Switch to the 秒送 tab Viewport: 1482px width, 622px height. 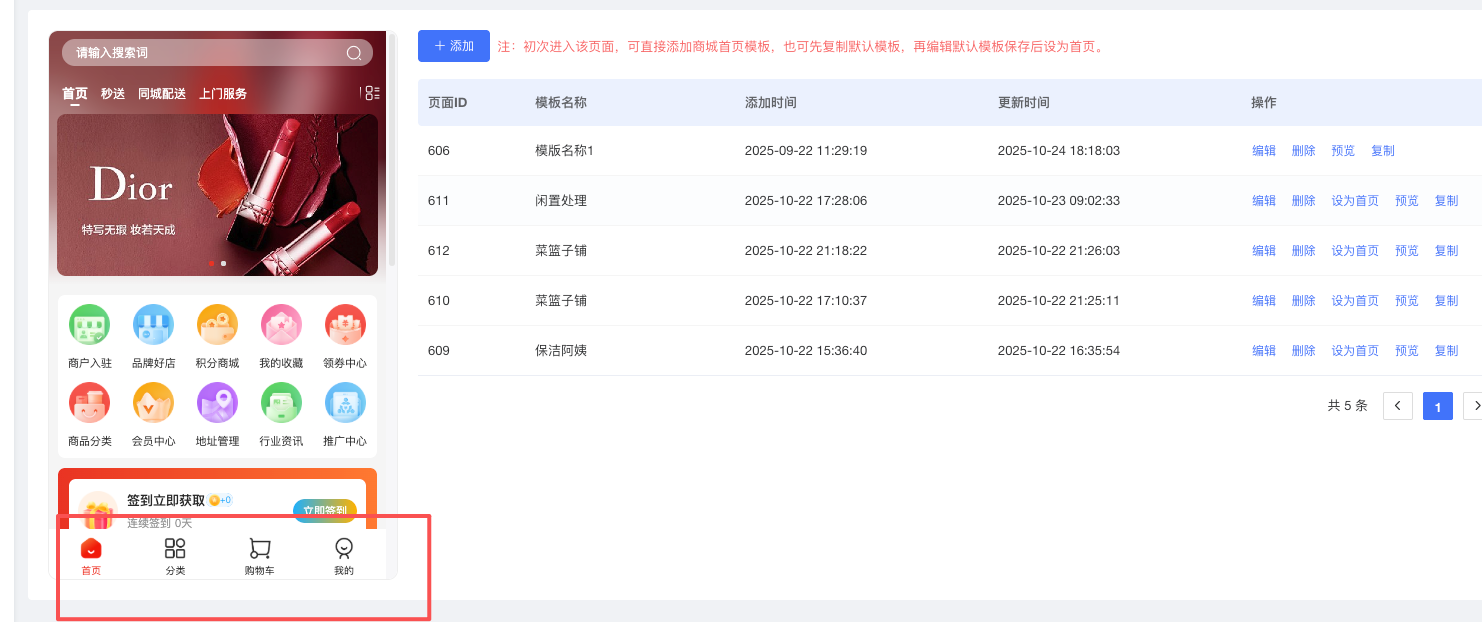(x=113, y=94)
